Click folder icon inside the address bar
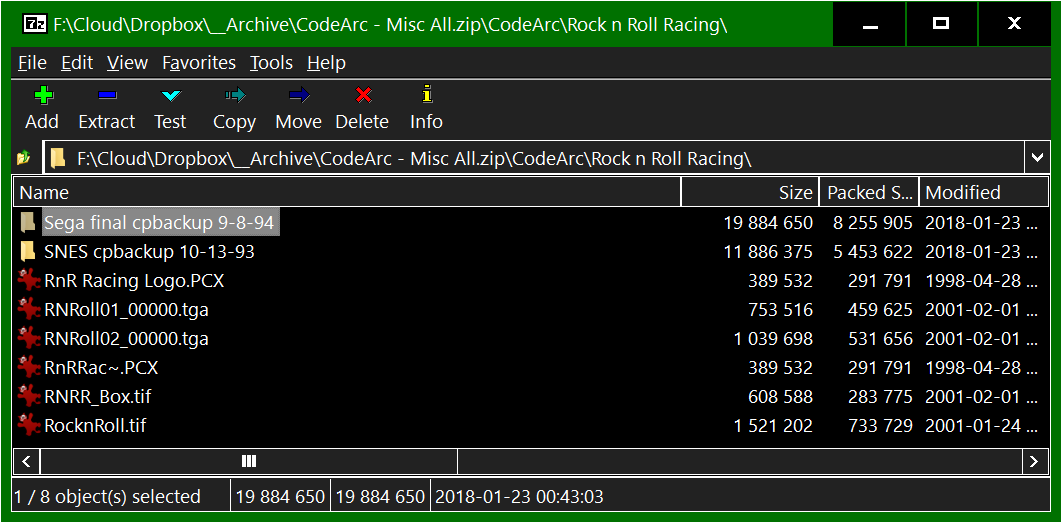The image size is (1062, 523). pos(59,159)
